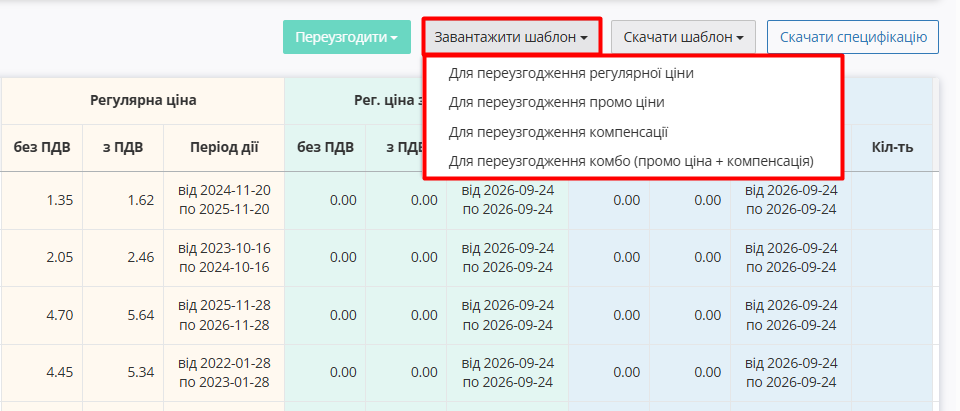Click Скачати специфікацію button
The height and width of the screenshot is (411, 960).
853,37
